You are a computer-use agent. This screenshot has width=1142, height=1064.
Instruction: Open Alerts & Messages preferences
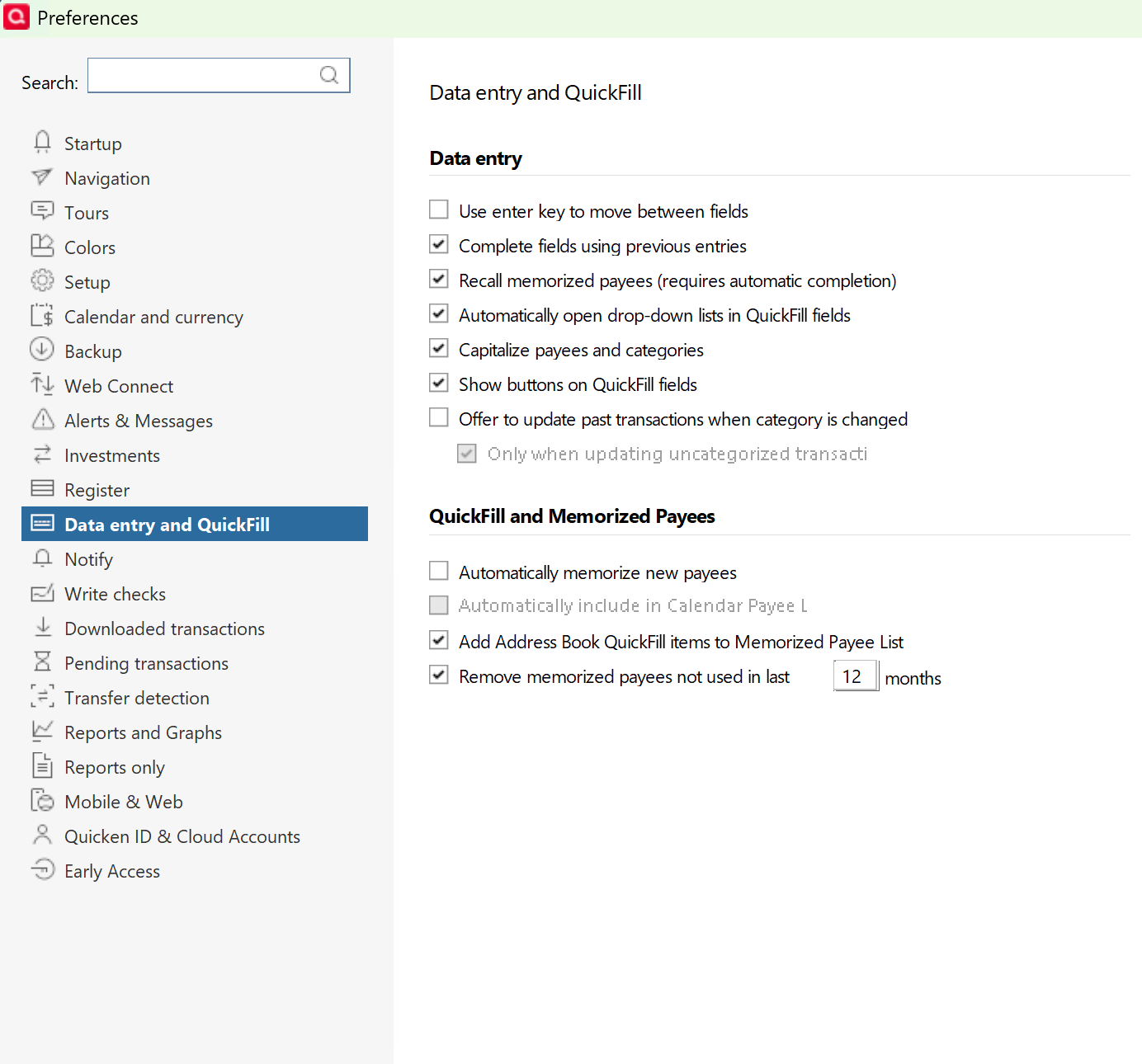[x=195, y=421]
